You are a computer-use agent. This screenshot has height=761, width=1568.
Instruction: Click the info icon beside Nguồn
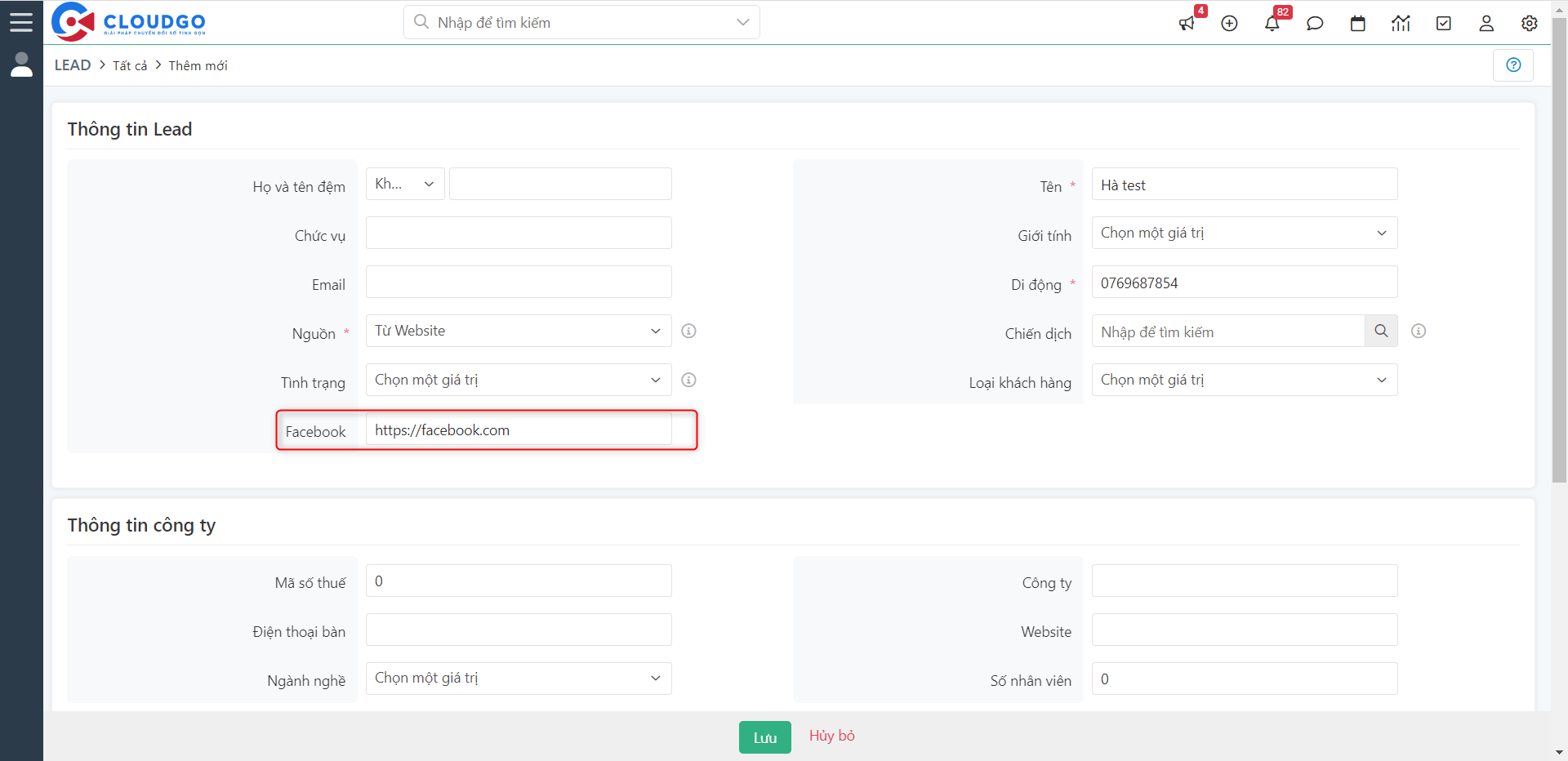click(x=688, y=331)
